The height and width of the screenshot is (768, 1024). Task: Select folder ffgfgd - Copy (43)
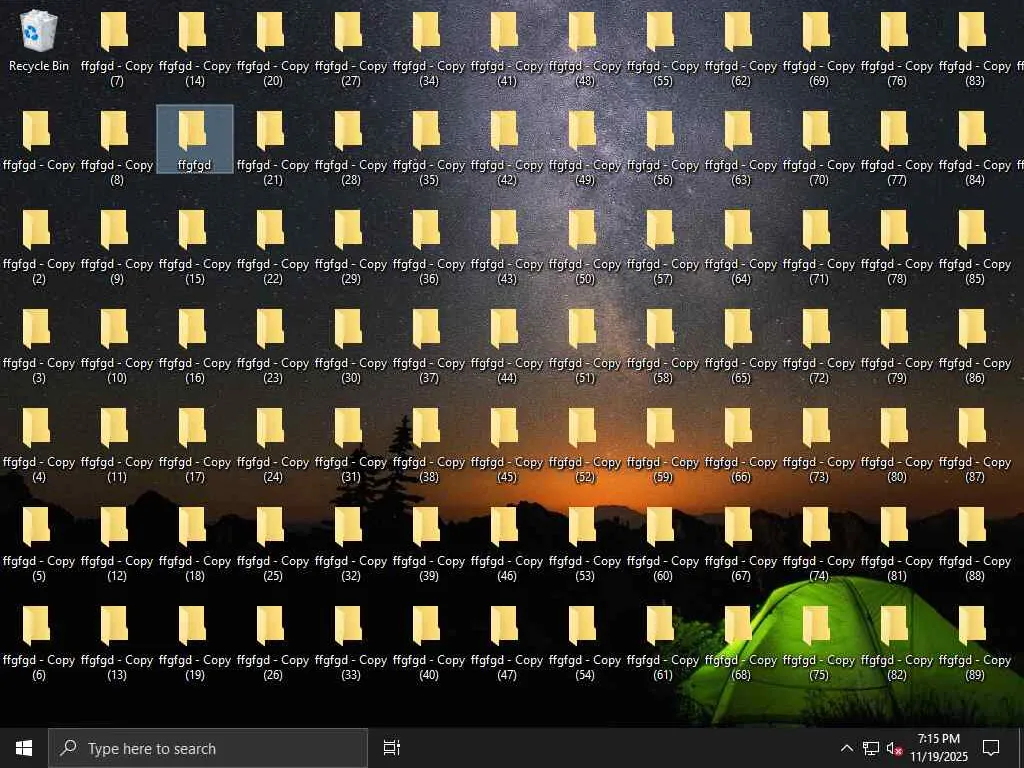[507, 246]
